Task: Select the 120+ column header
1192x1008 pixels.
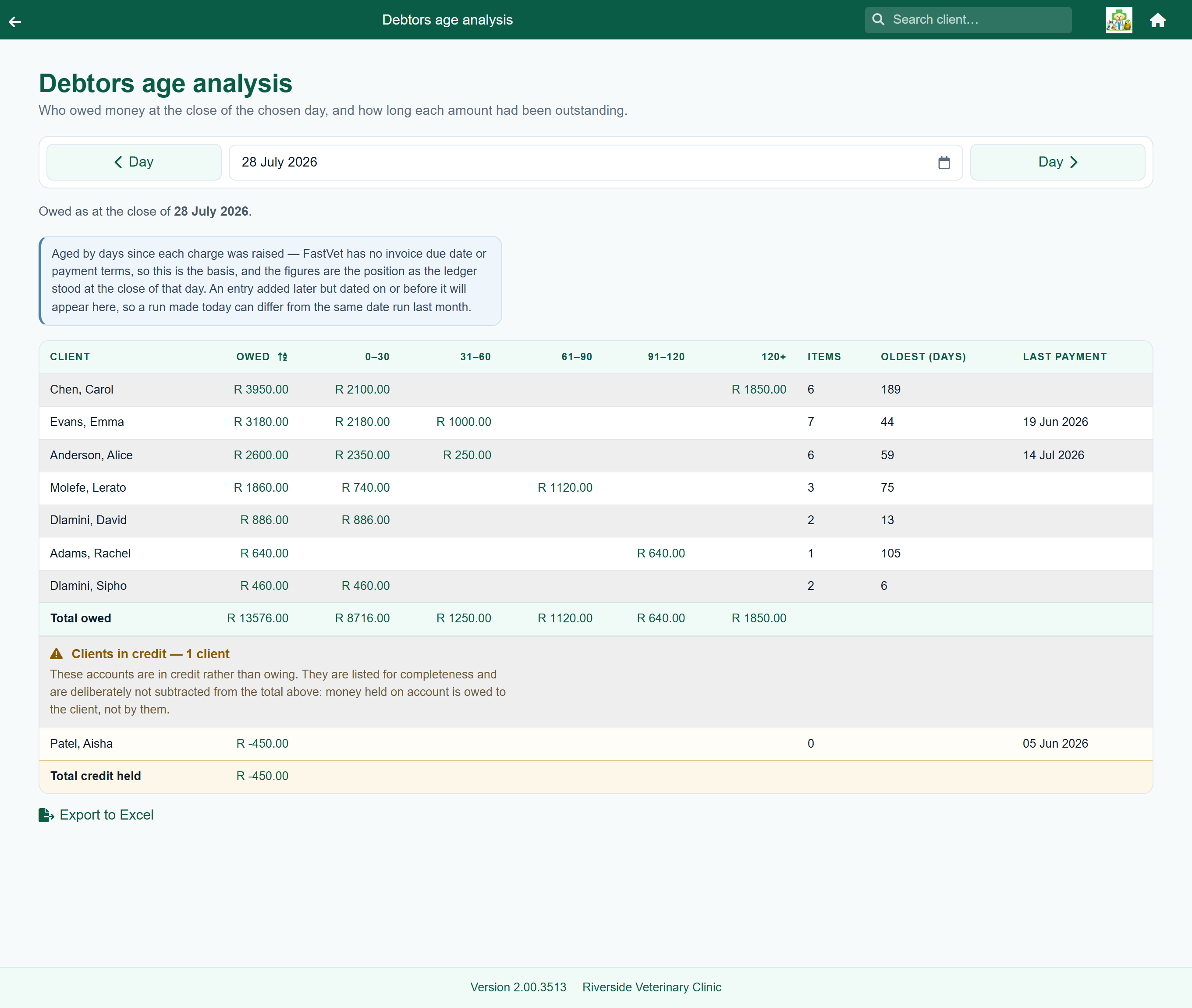Action: 774,357
